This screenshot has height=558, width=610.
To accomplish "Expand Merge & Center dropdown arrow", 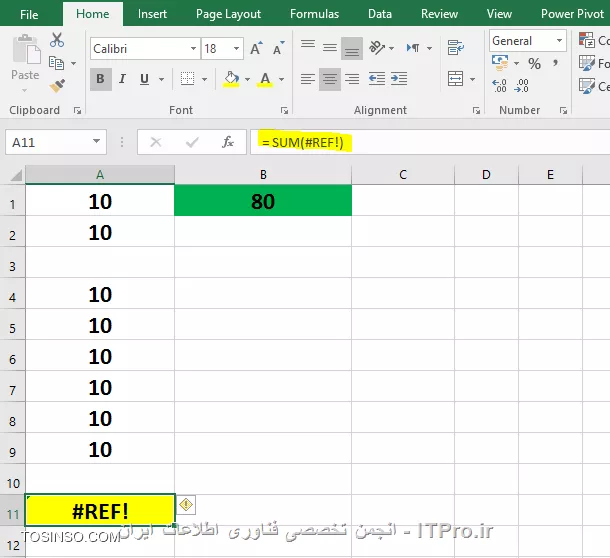I will (x=472, y=79).
